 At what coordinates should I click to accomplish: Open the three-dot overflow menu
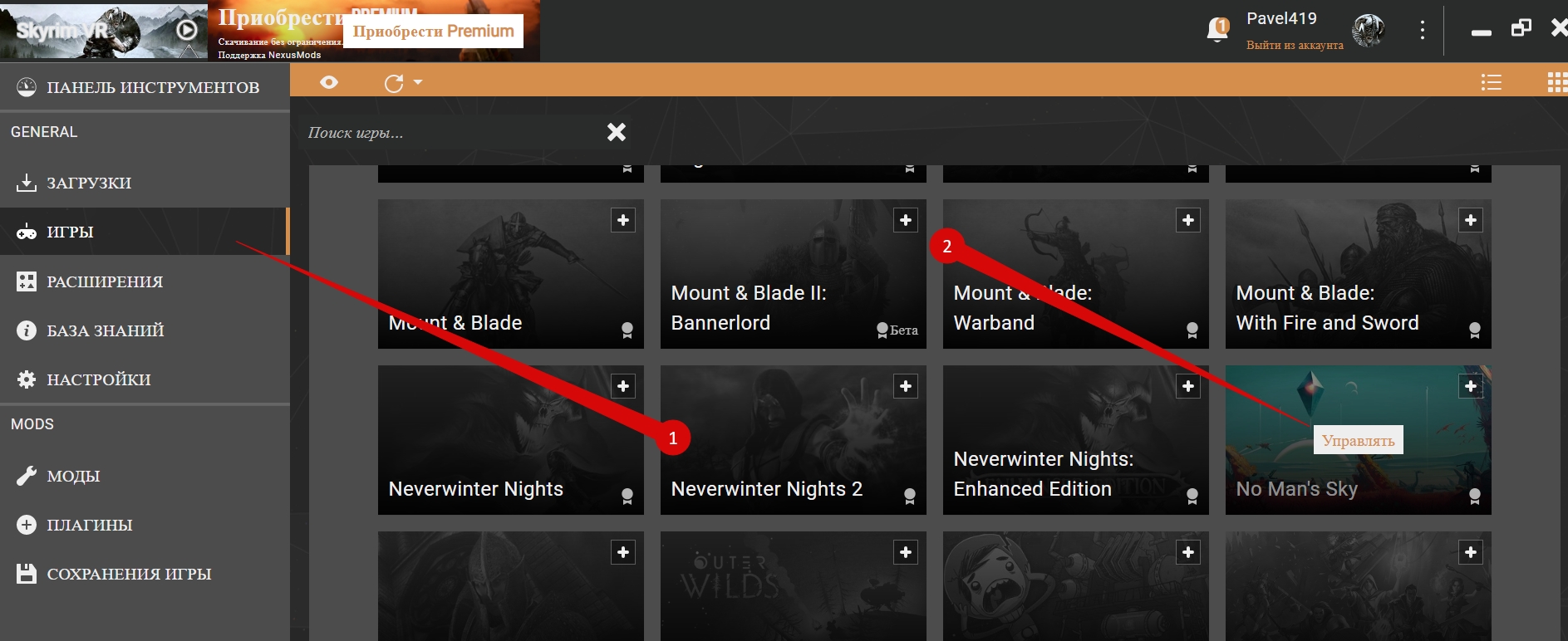pos(1423,31)
